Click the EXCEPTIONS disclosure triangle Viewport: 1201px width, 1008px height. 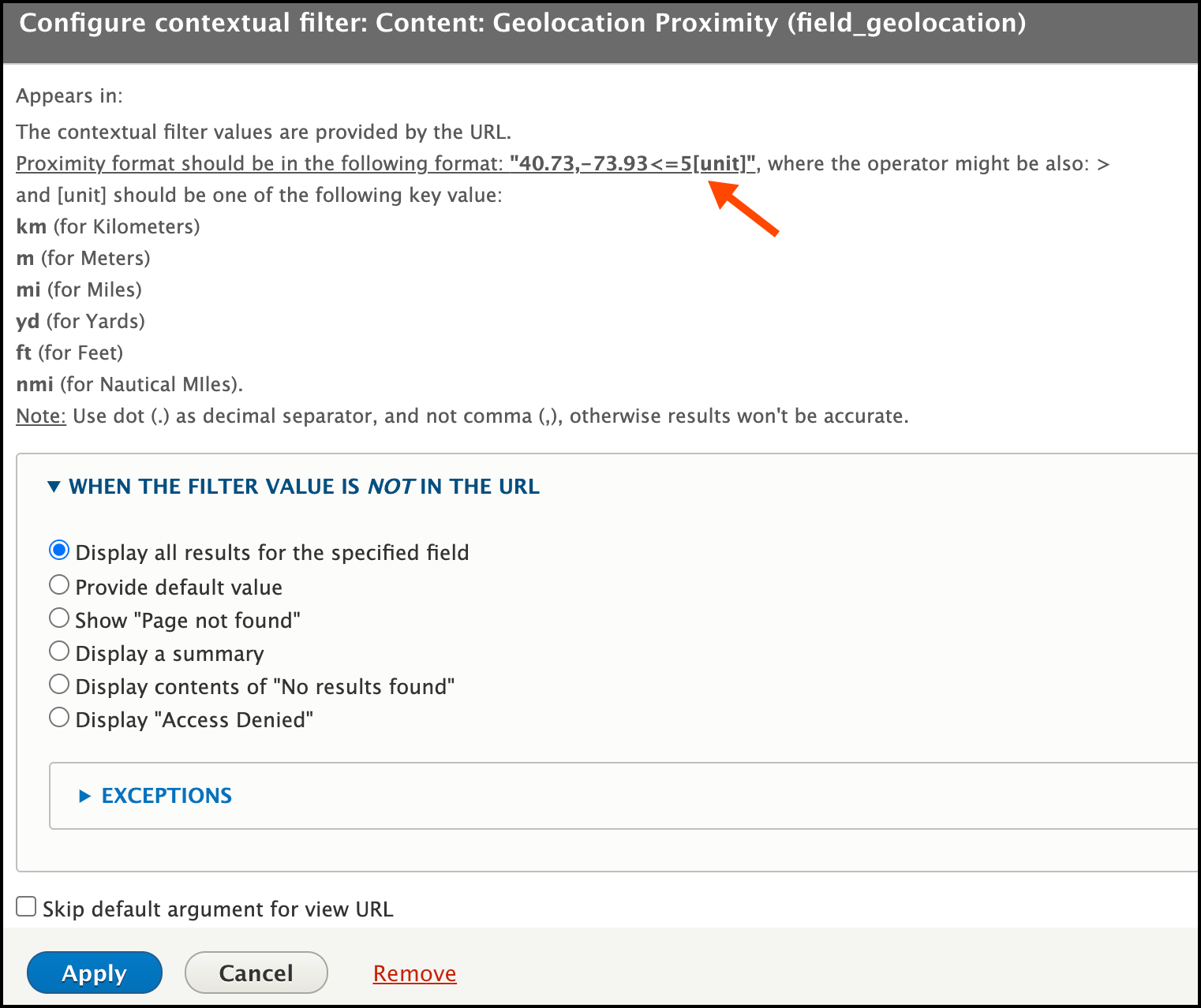point(86,796)
